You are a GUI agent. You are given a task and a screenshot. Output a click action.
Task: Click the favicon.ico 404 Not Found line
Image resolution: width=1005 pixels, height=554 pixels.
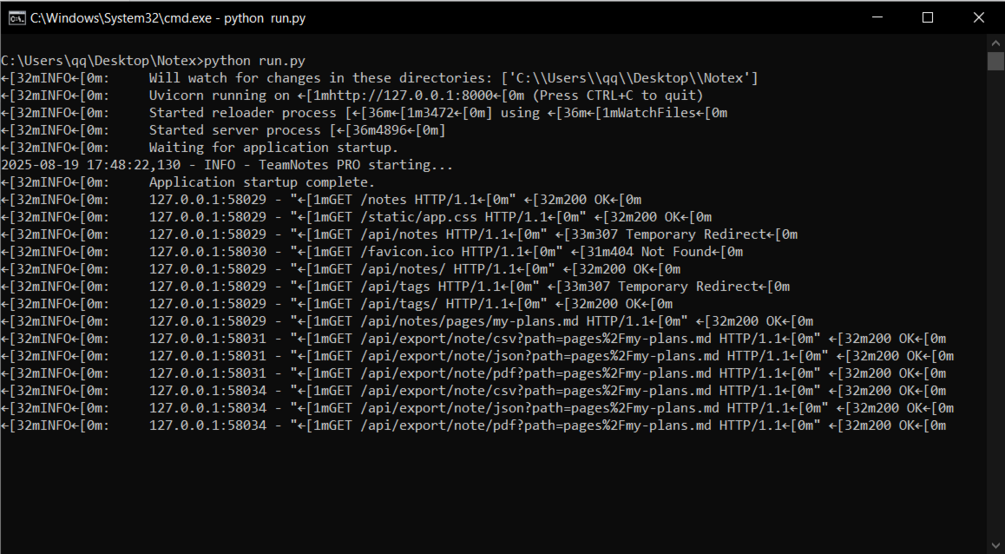coord(372,251)
